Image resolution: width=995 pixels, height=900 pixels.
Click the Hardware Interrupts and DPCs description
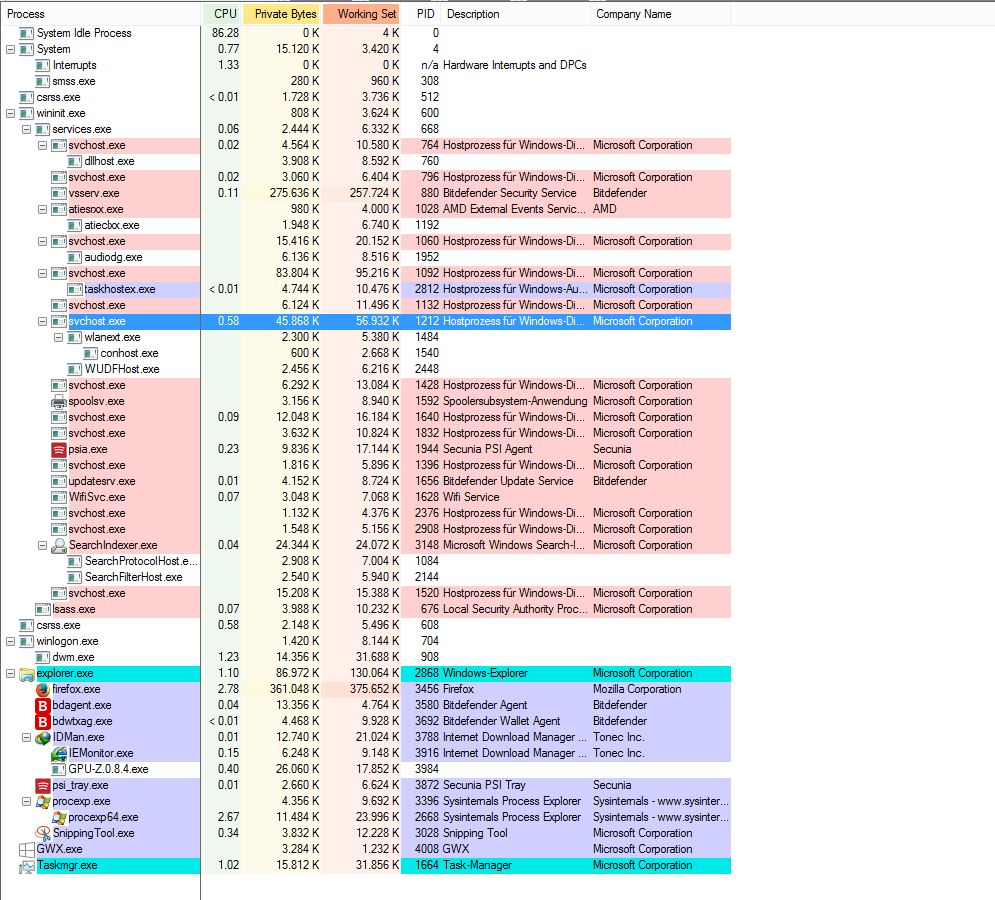515,65
